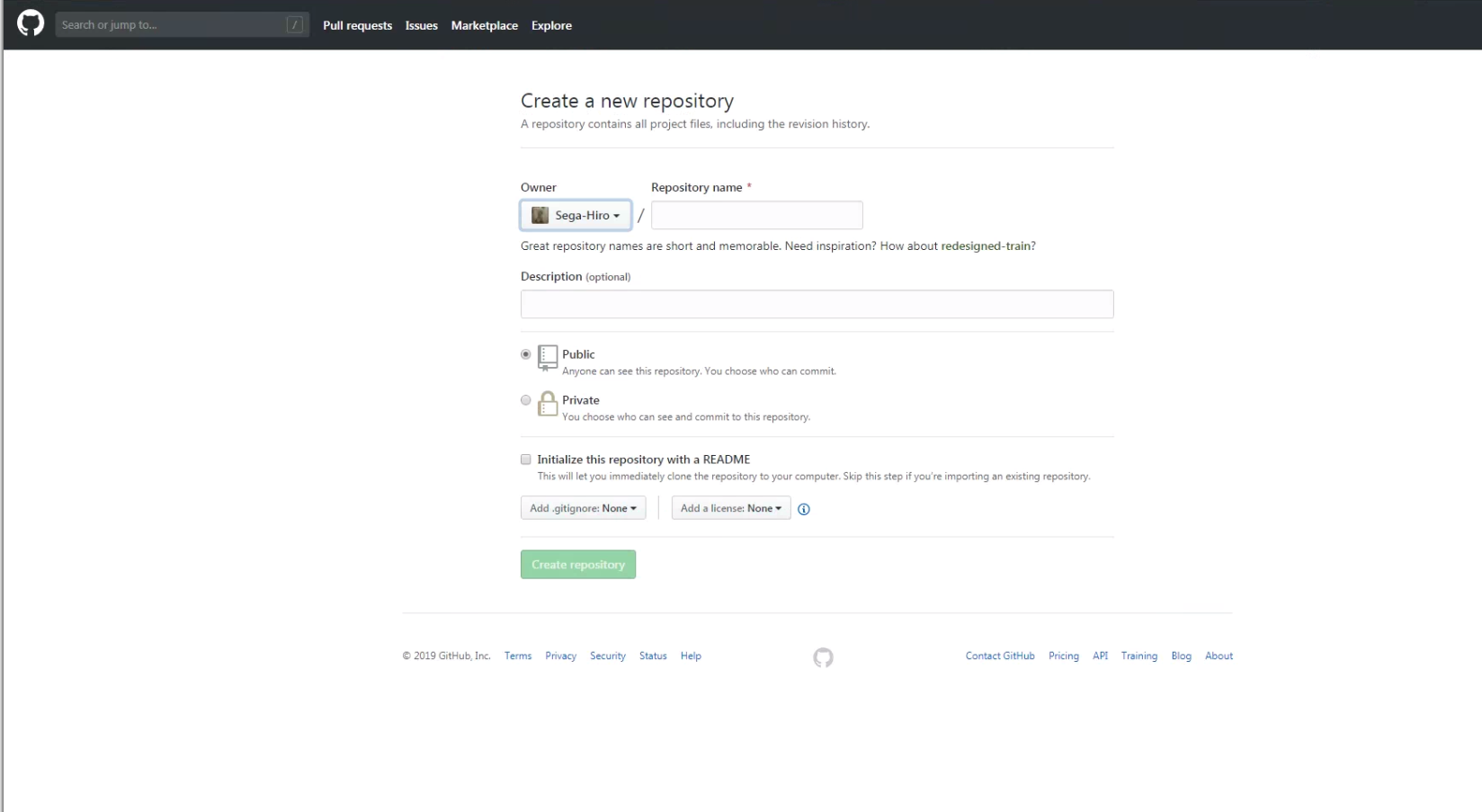Image resolution: width=1482 pixels, height=812 pixels.
Task: Click the Sega-Hiro avatar image
Action: coord(540,216)
